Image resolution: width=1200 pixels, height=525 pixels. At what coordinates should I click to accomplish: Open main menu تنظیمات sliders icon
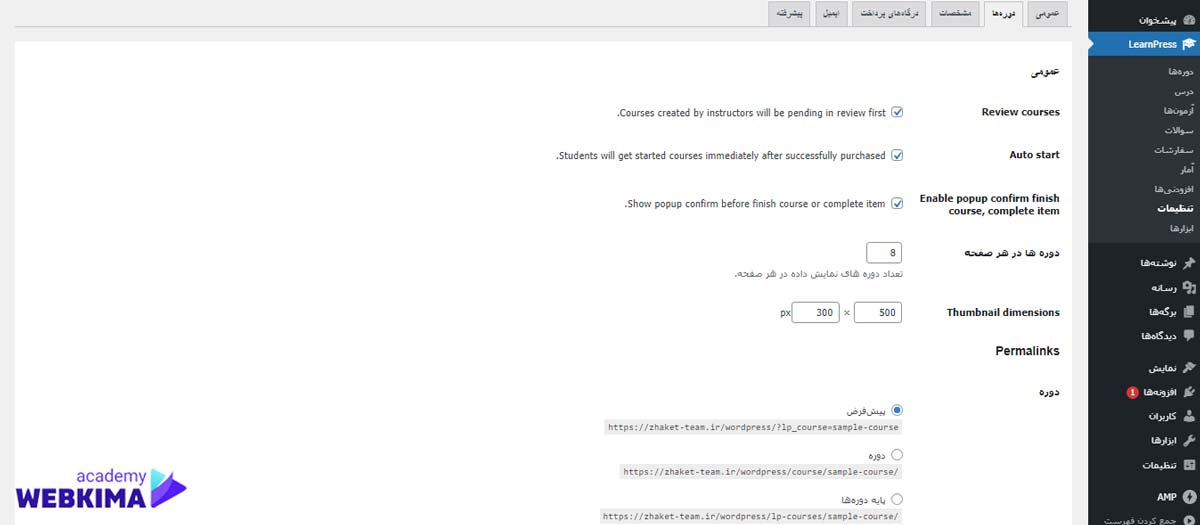1188,465
